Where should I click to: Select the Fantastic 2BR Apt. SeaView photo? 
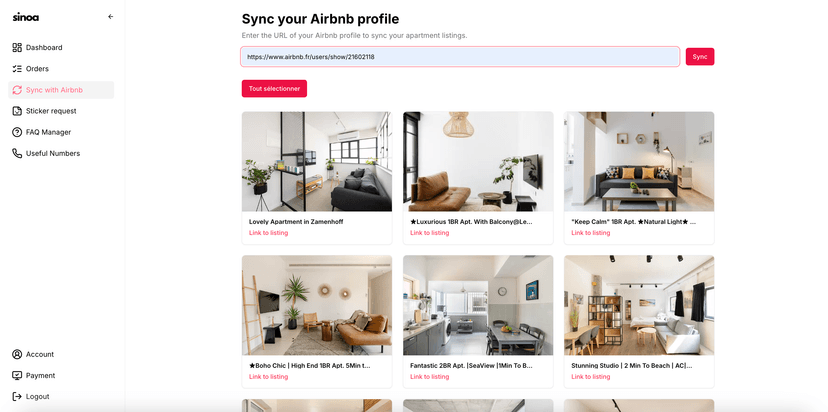pos(478,305)
